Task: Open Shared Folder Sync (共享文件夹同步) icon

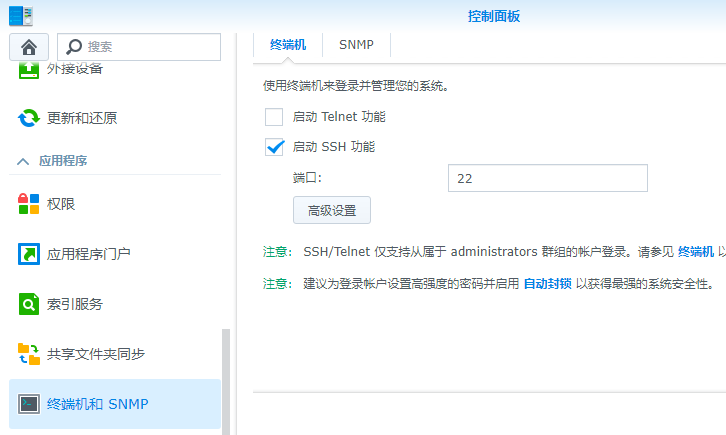Action: 29,354
